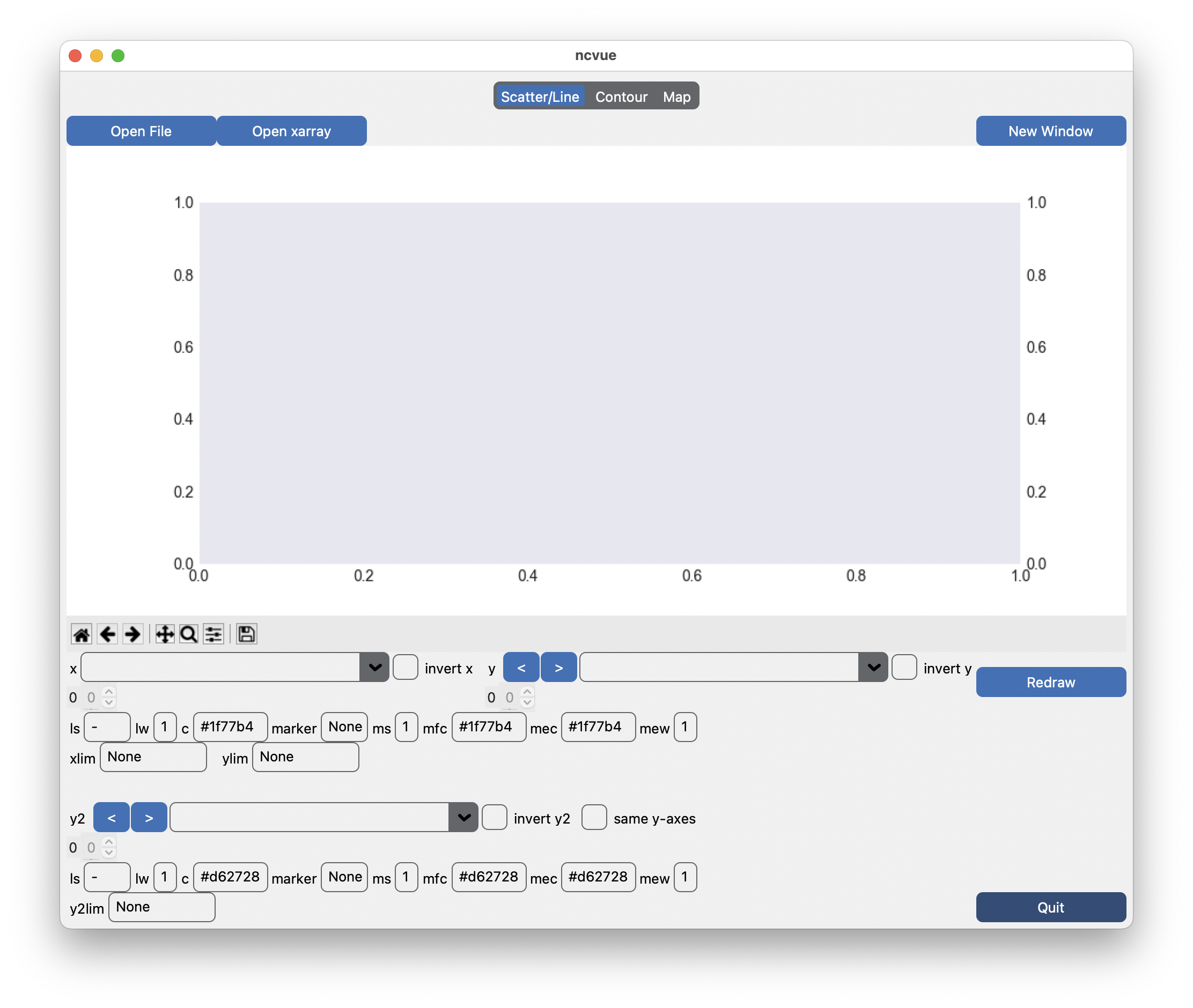Click the Home reset view icon

81,634
